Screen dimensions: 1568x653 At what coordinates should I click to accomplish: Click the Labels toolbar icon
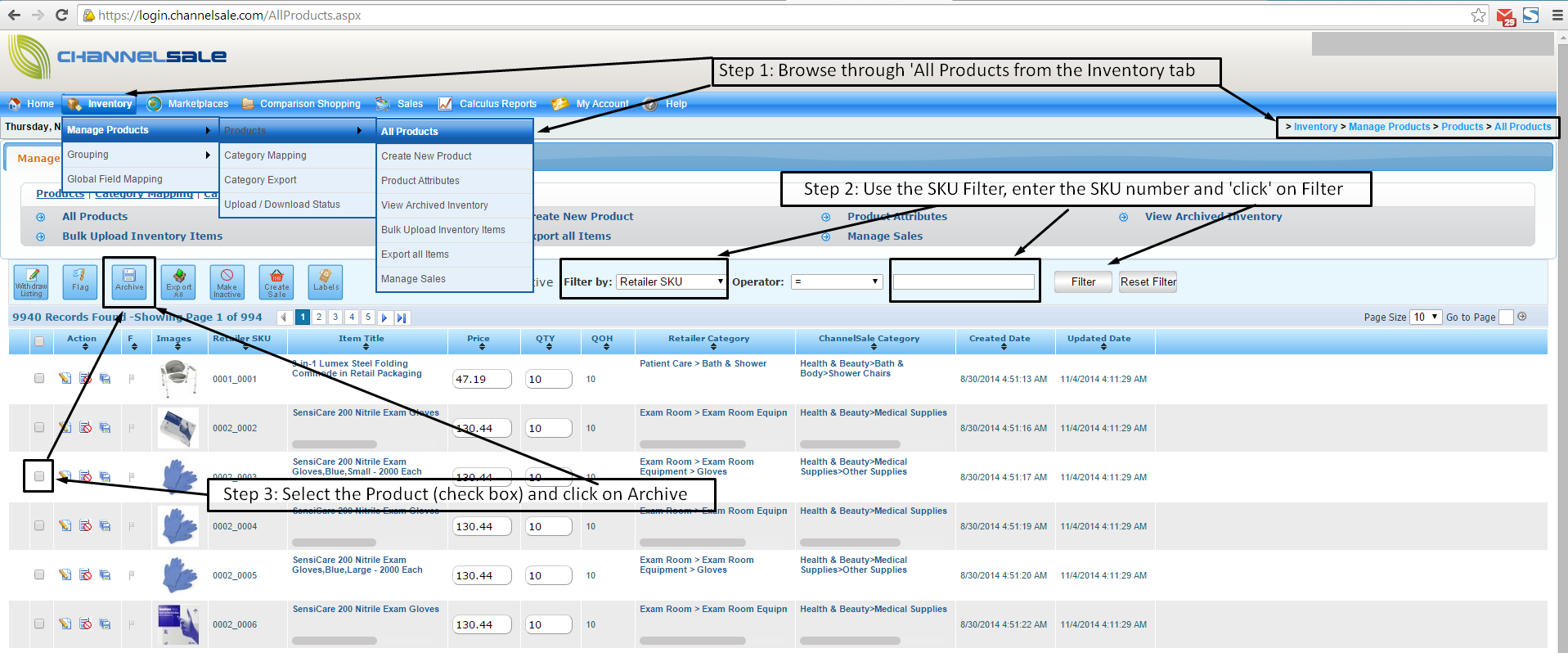tap(326, 281)
